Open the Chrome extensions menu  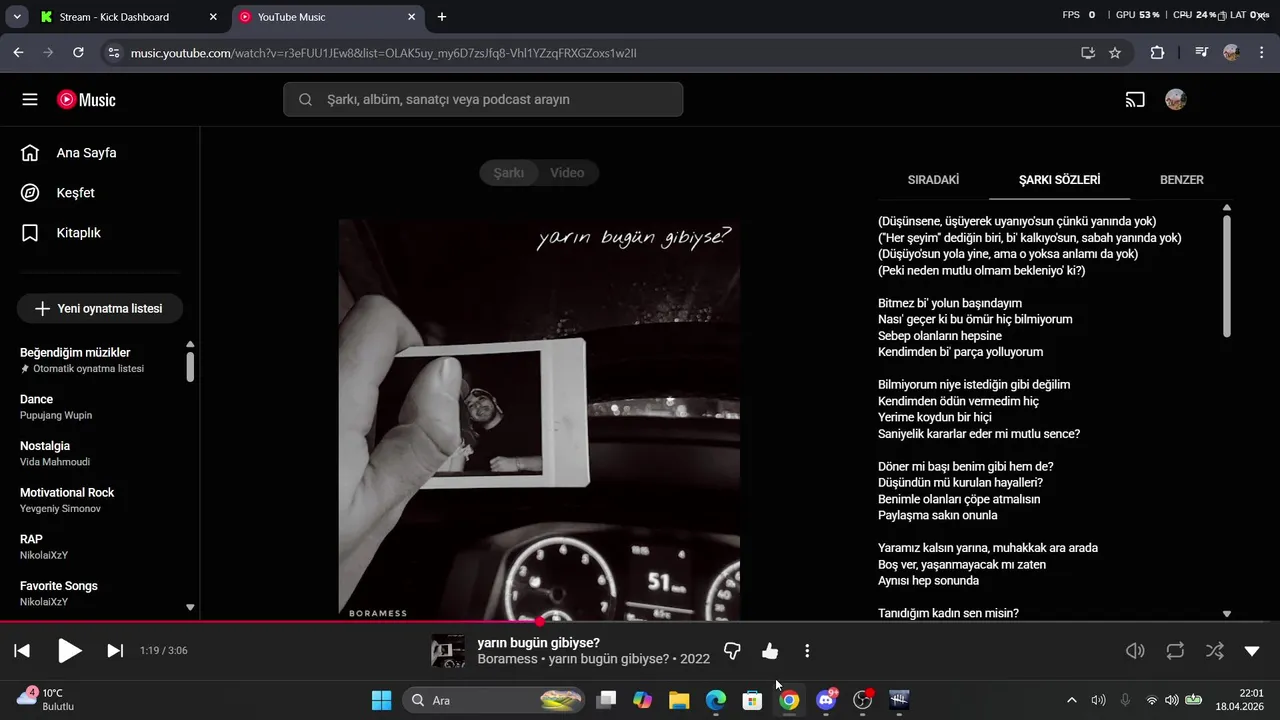pos(1157,53)
